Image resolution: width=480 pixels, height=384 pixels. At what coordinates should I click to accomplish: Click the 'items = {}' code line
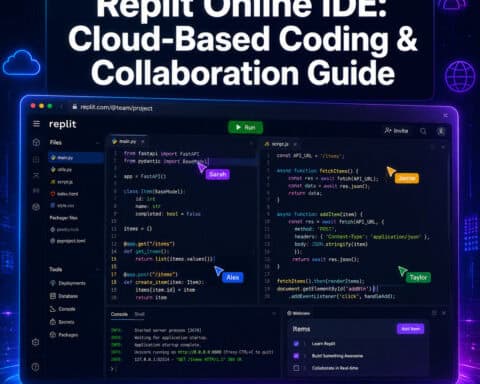138,229
